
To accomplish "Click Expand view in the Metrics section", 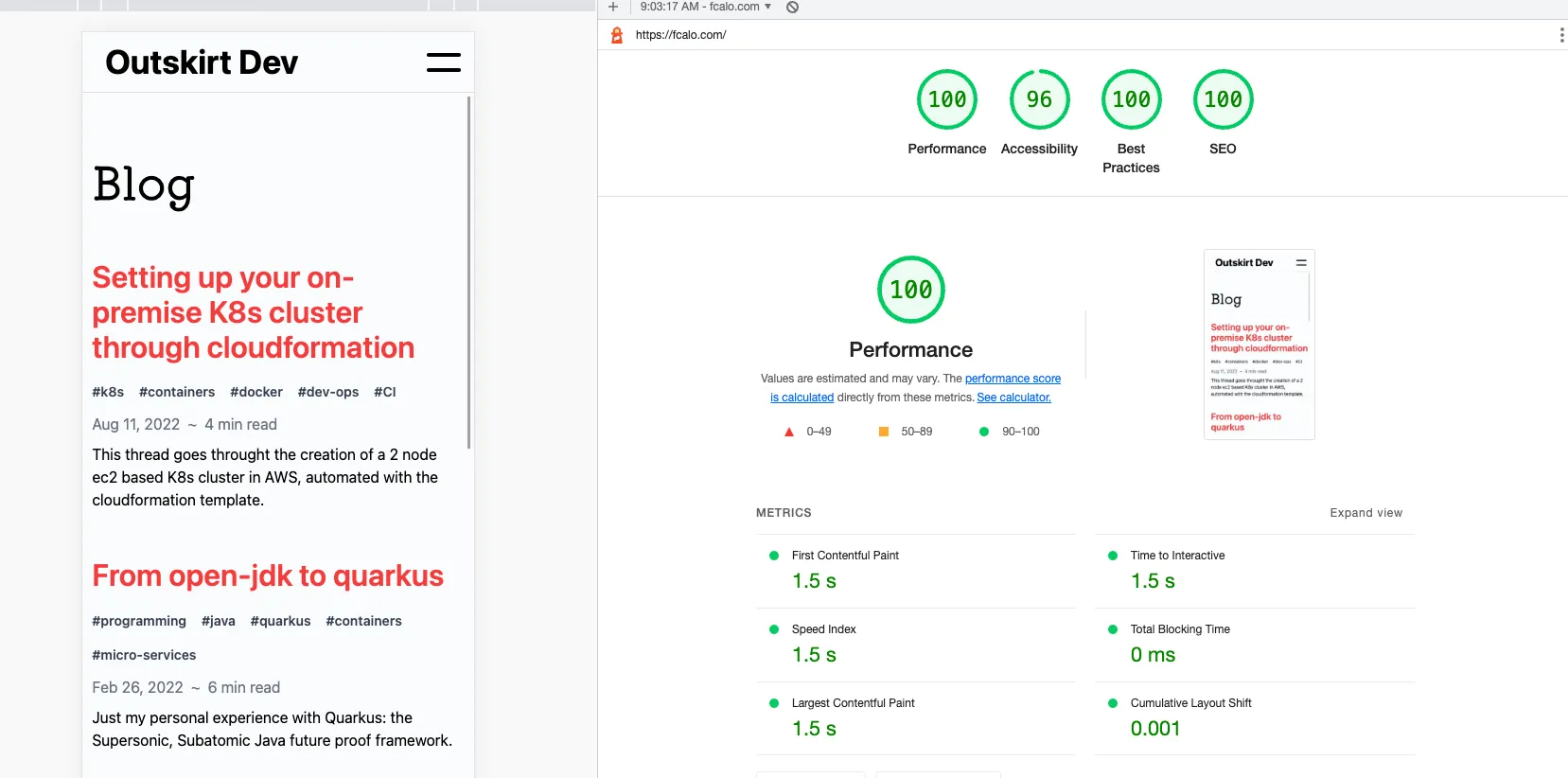I will pos(1365,513).
